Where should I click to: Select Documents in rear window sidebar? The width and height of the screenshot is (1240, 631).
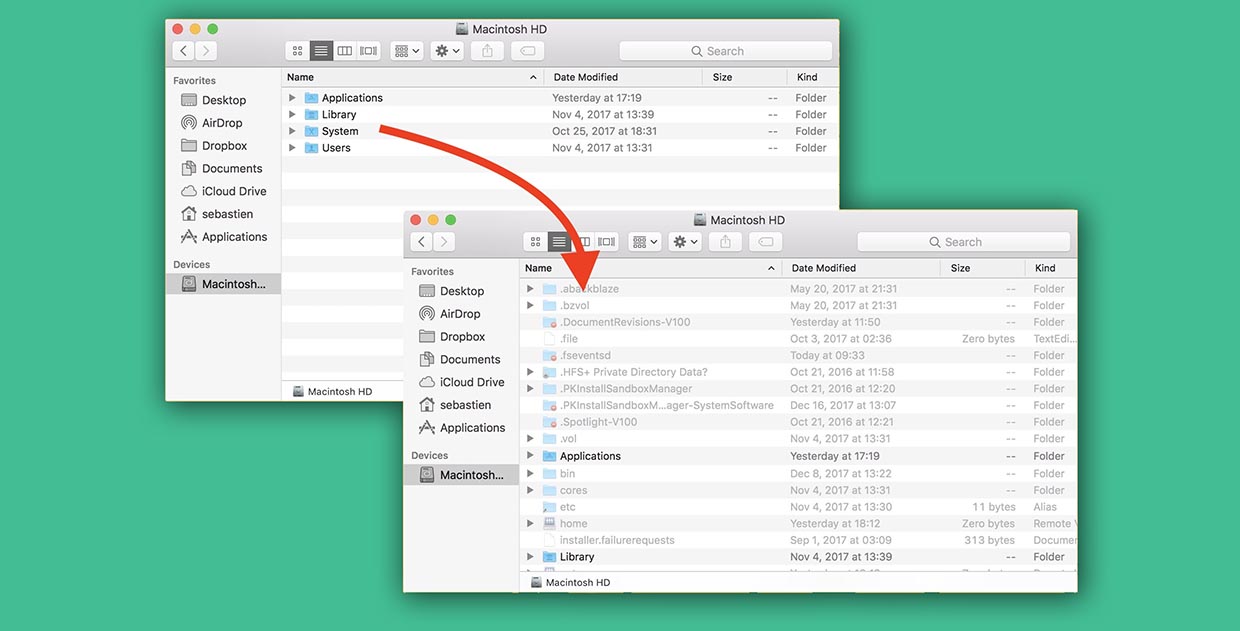(223, 169)
